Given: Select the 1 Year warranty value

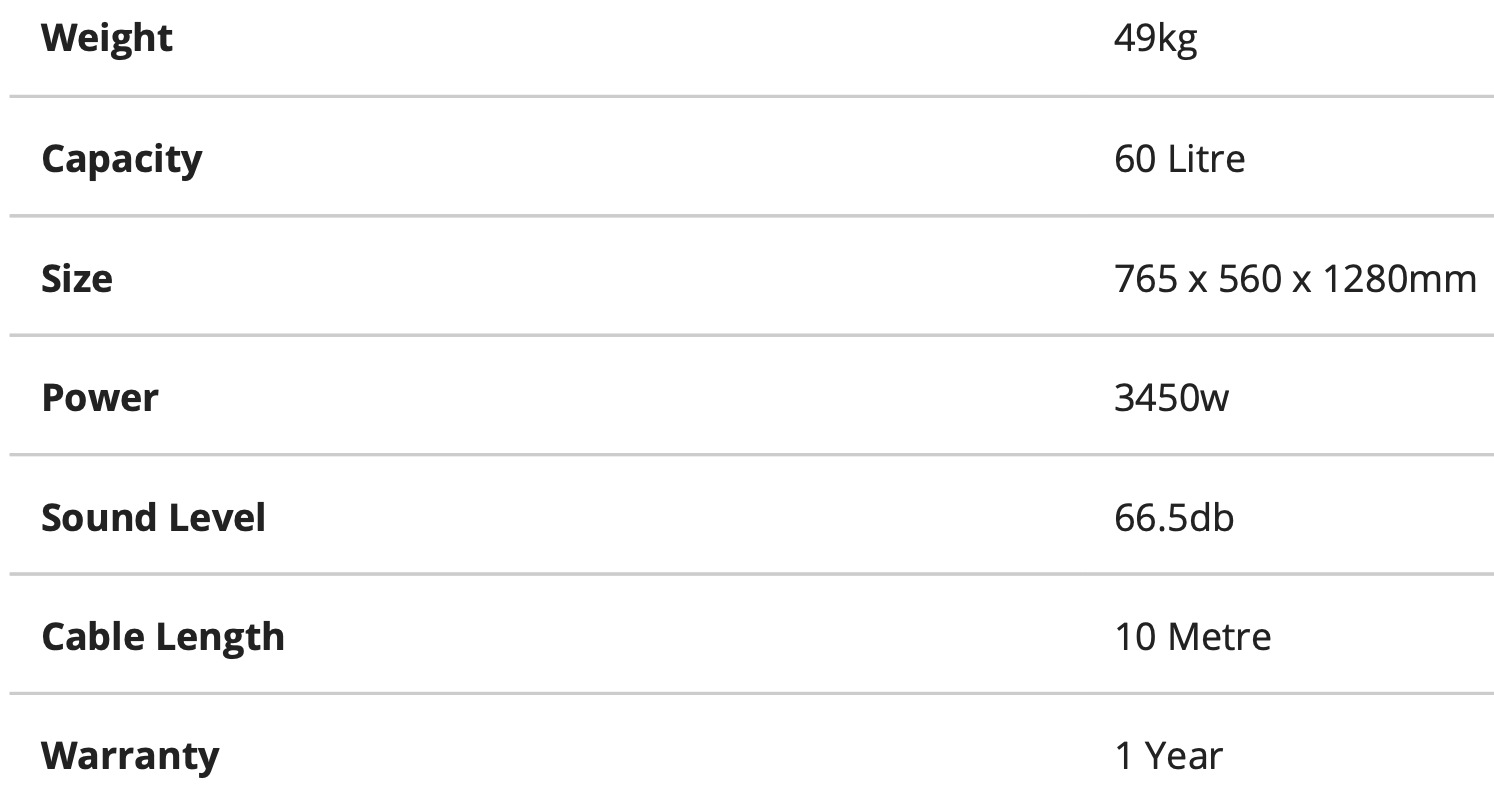Looking at the screenshot, I should [1168, 756].
